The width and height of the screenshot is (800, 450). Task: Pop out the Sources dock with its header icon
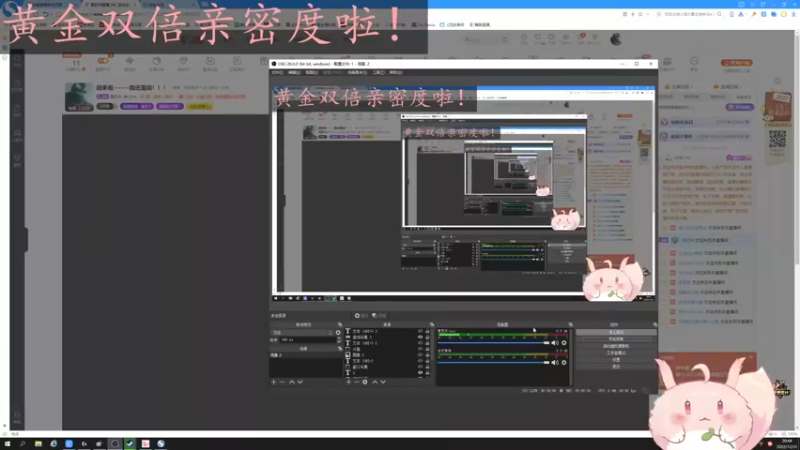pyautogui.click(x=432, y=324)
